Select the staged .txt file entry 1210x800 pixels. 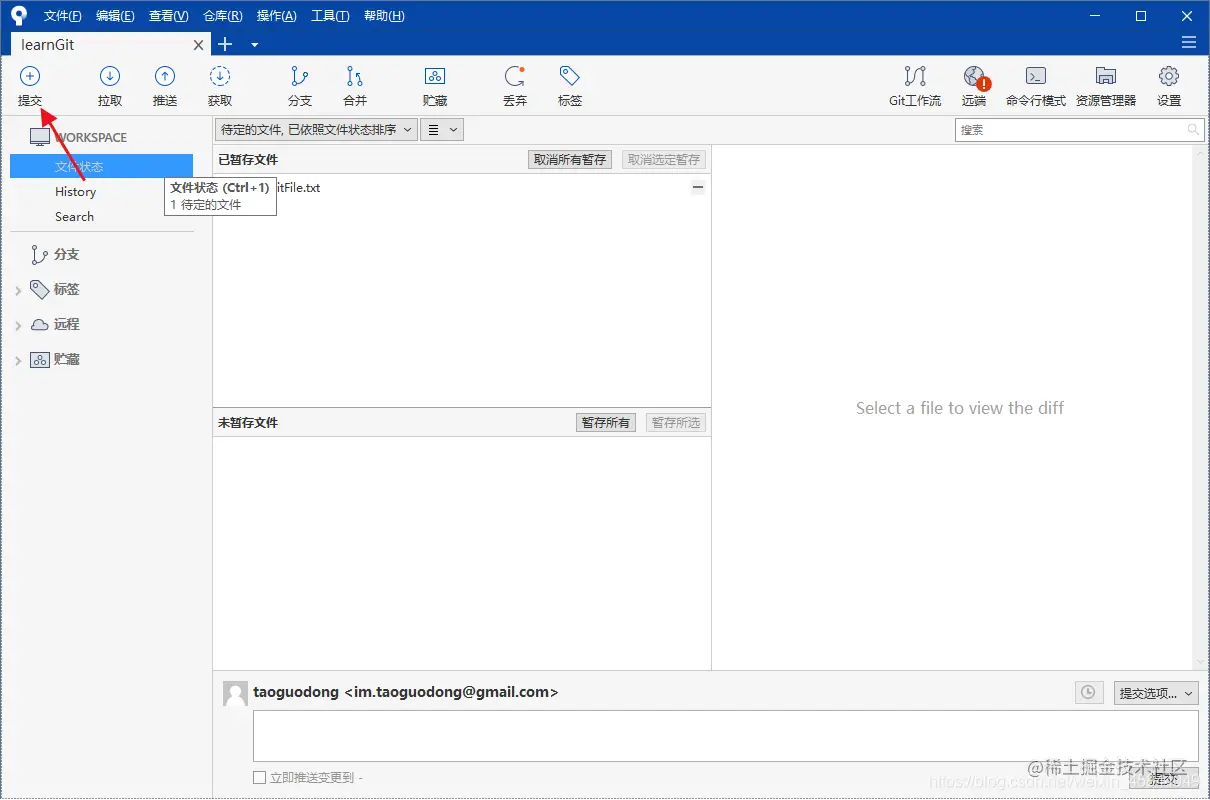click(x=462, y=187)
